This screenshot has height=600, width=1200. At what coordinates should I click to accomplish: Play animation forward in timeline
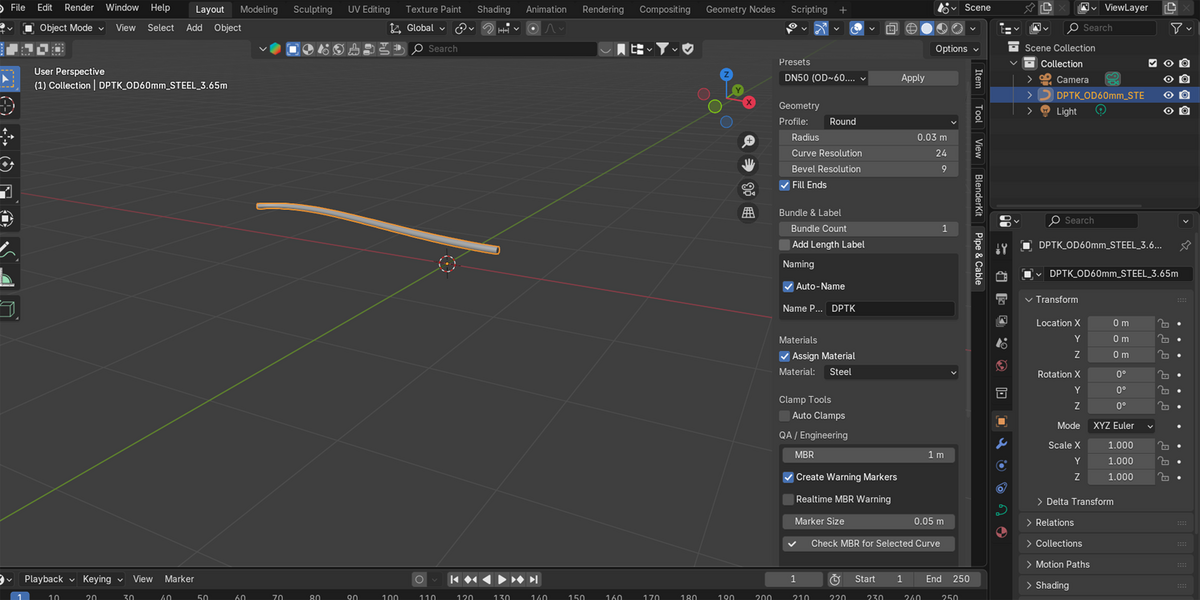(503, 579)
